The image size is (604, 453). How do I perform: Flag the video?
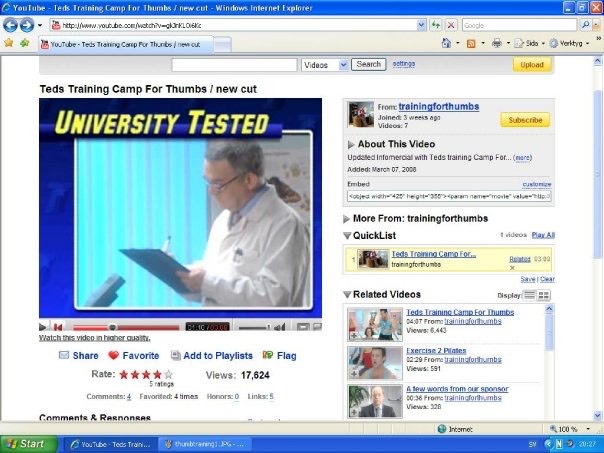[x=280, y=356]
